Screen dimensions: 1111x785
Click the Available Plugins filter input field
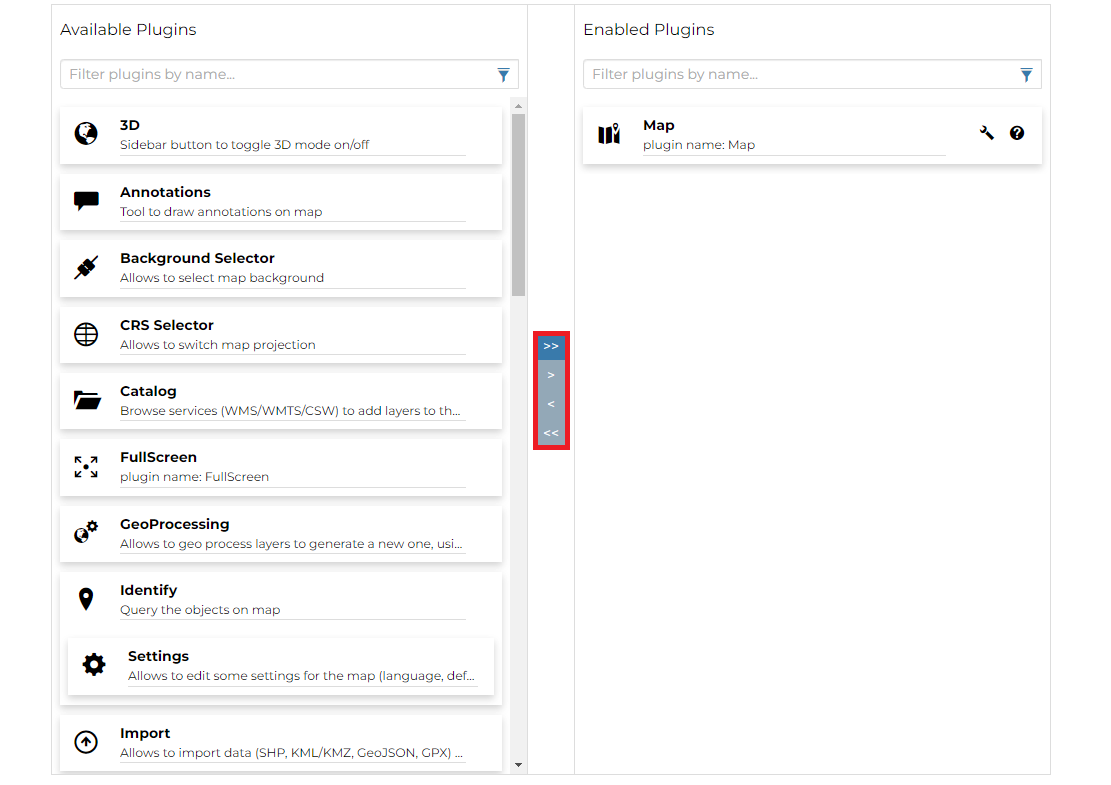(250, 74)
